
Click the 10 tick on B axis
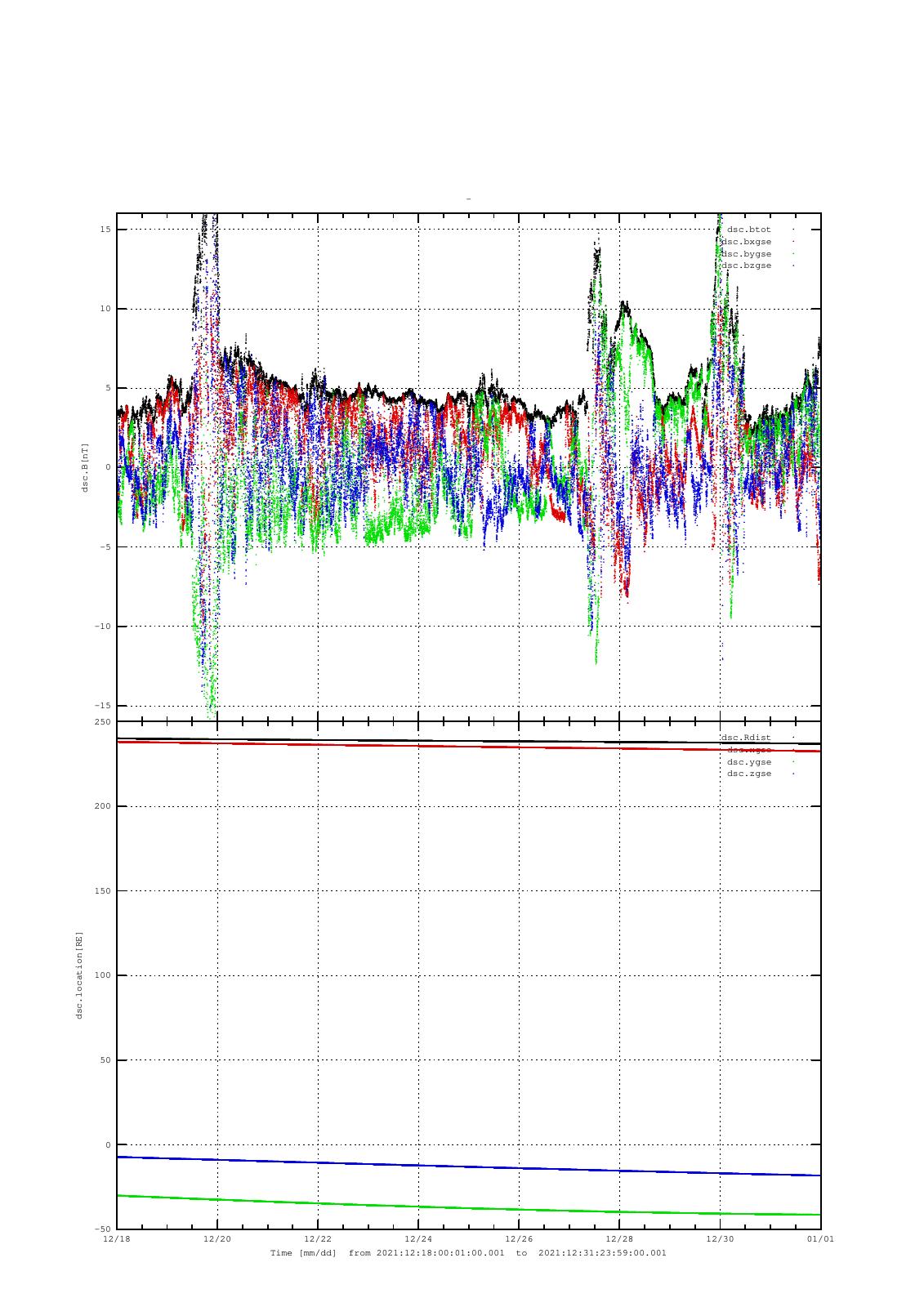tap(105, 309)
